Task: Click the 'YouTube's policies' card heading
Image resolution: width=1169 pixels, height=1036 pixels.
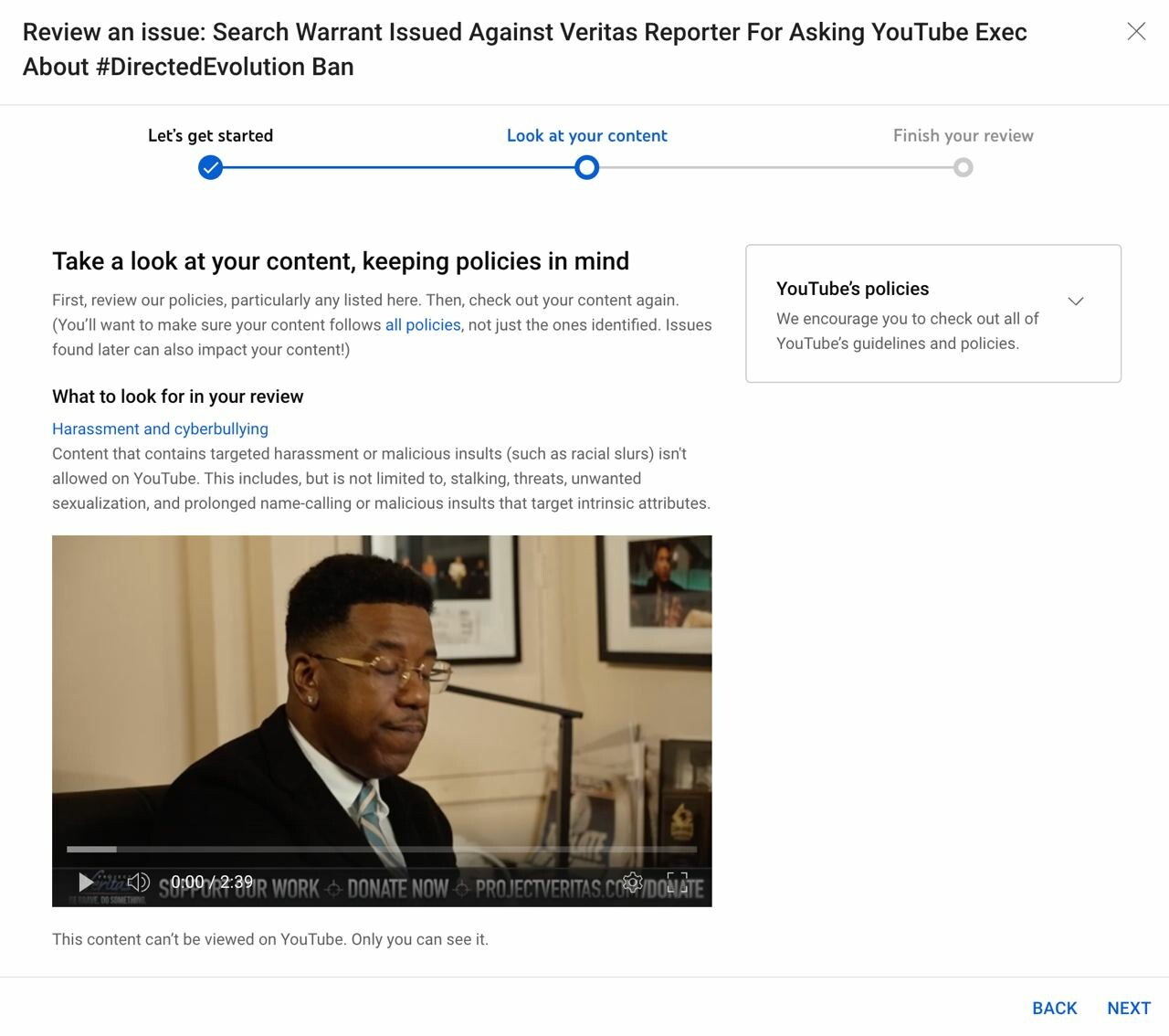Action: [x=852, y=289]
